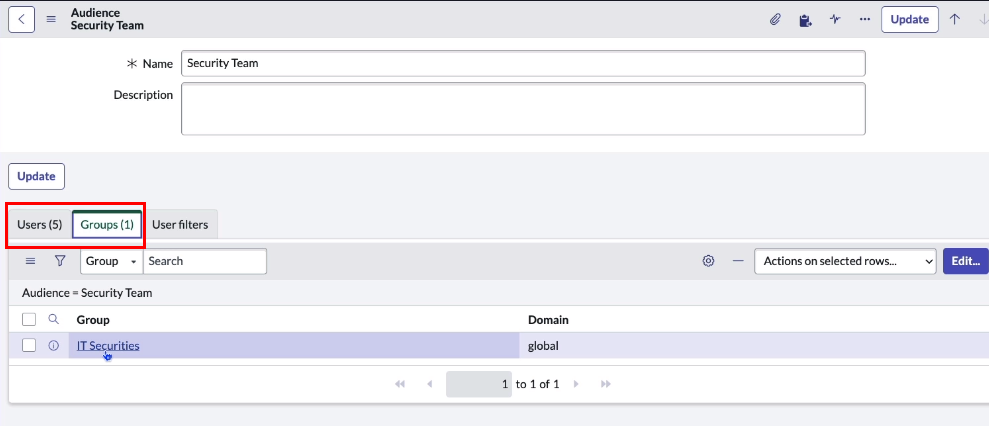Collapse the list with the minus icon

[x=738, y=261]
